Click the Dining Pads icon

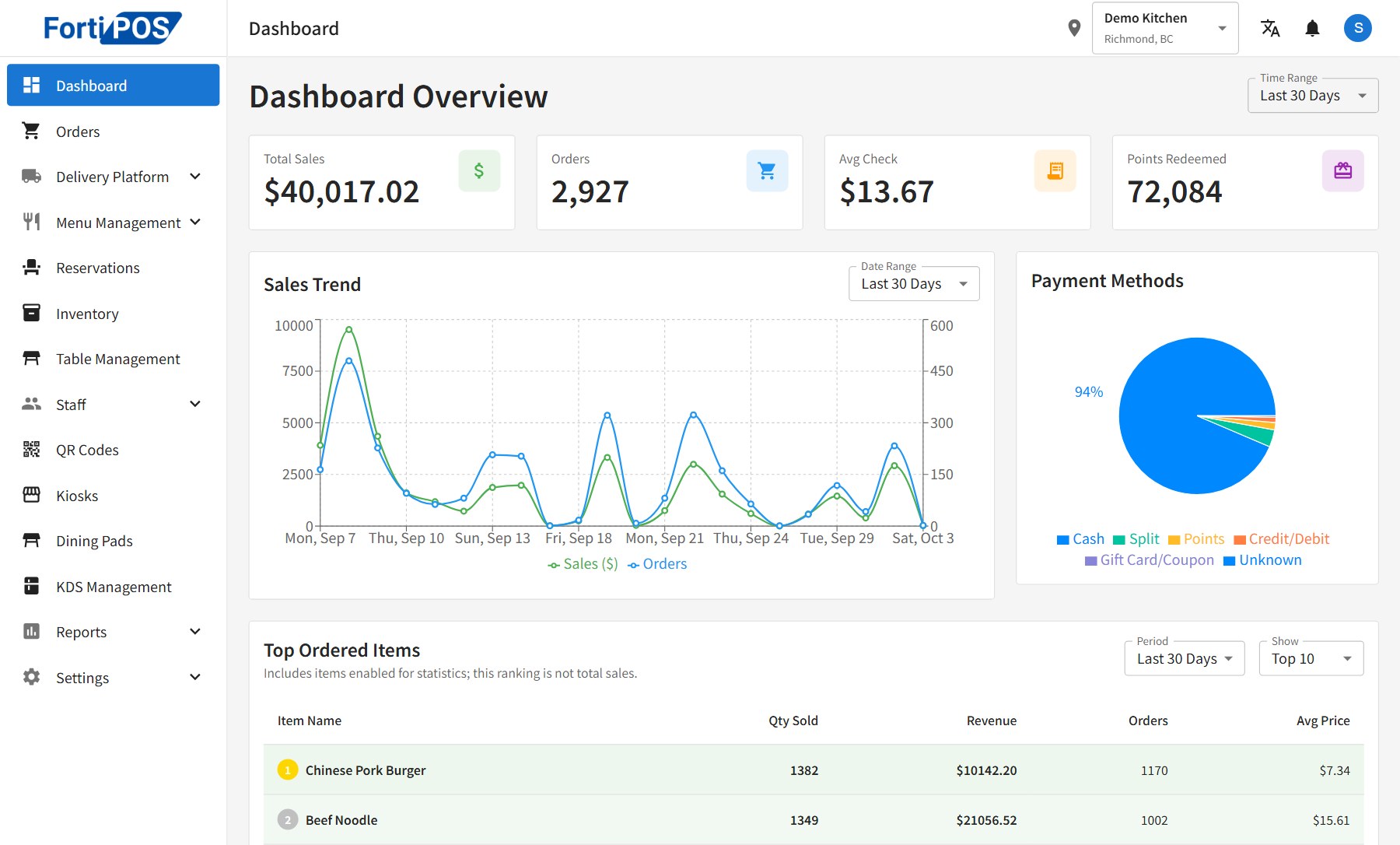click(x=31, y=540)
